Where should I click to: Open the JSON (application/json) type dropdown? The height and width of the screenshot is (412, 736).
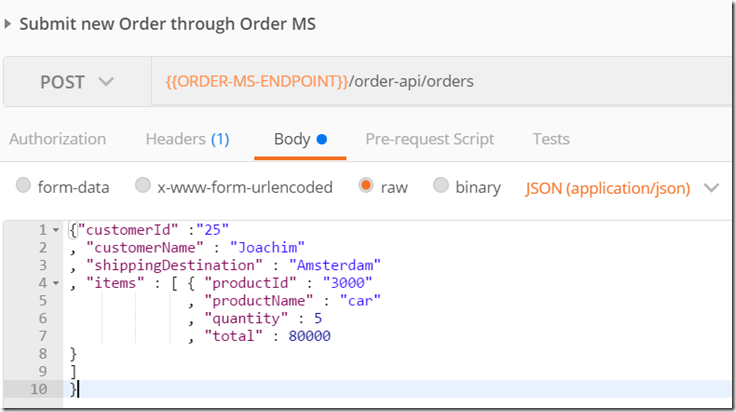click(622, 187)
